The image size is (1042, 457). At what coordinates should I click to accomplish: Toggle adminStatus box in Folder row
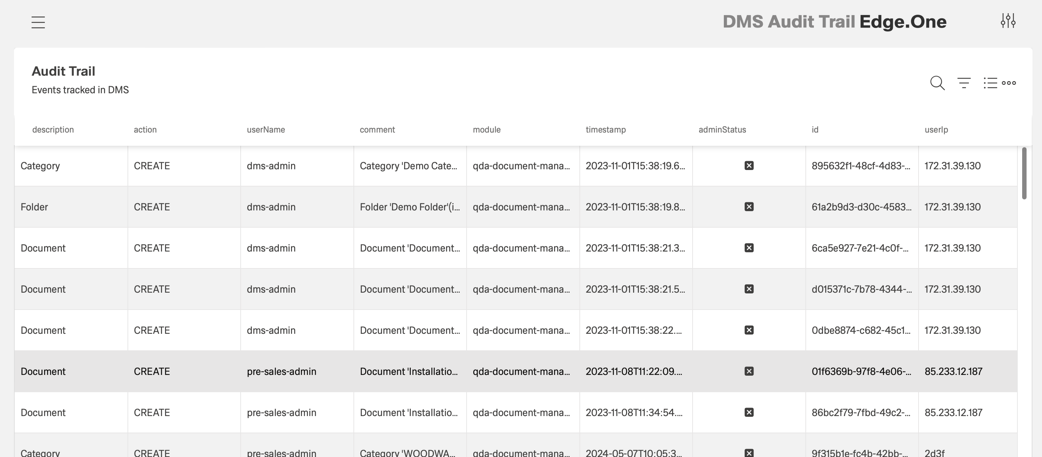tap(749, 207)
